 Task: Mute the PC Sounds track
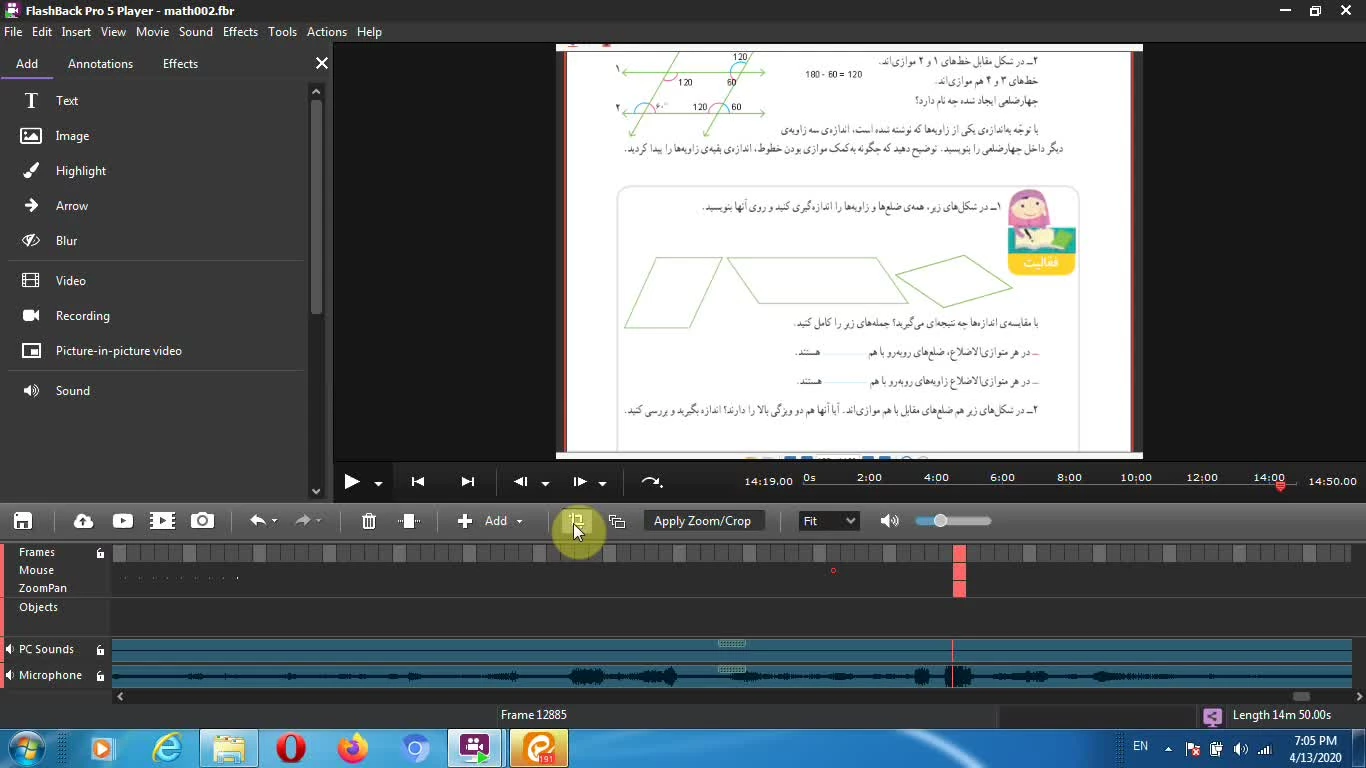(10, 650)
